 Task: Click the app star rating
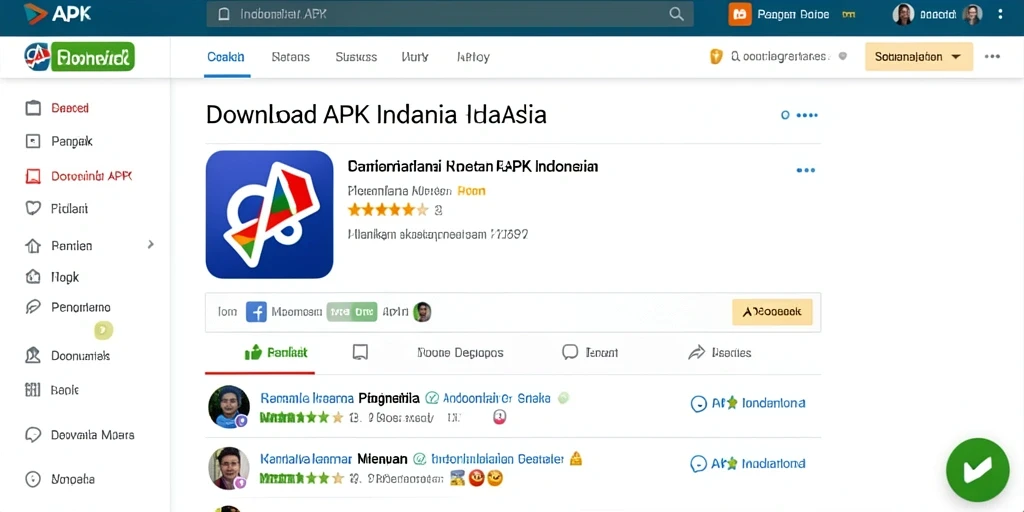point(388,210)
